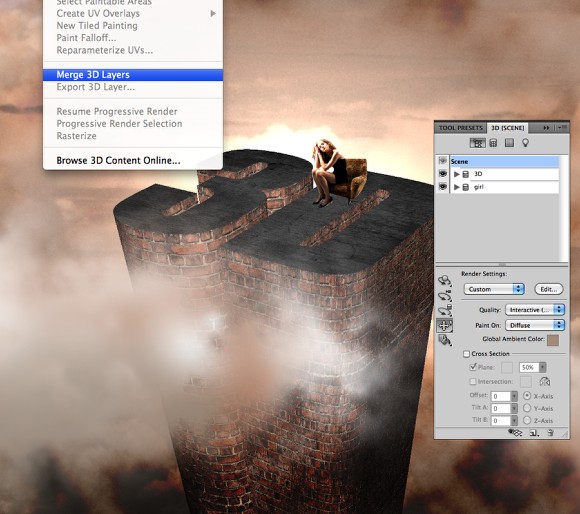Screen dimensions: 580x514
Task: Collapse the panel with the double-arrow icon
Action: click(546, 128)
